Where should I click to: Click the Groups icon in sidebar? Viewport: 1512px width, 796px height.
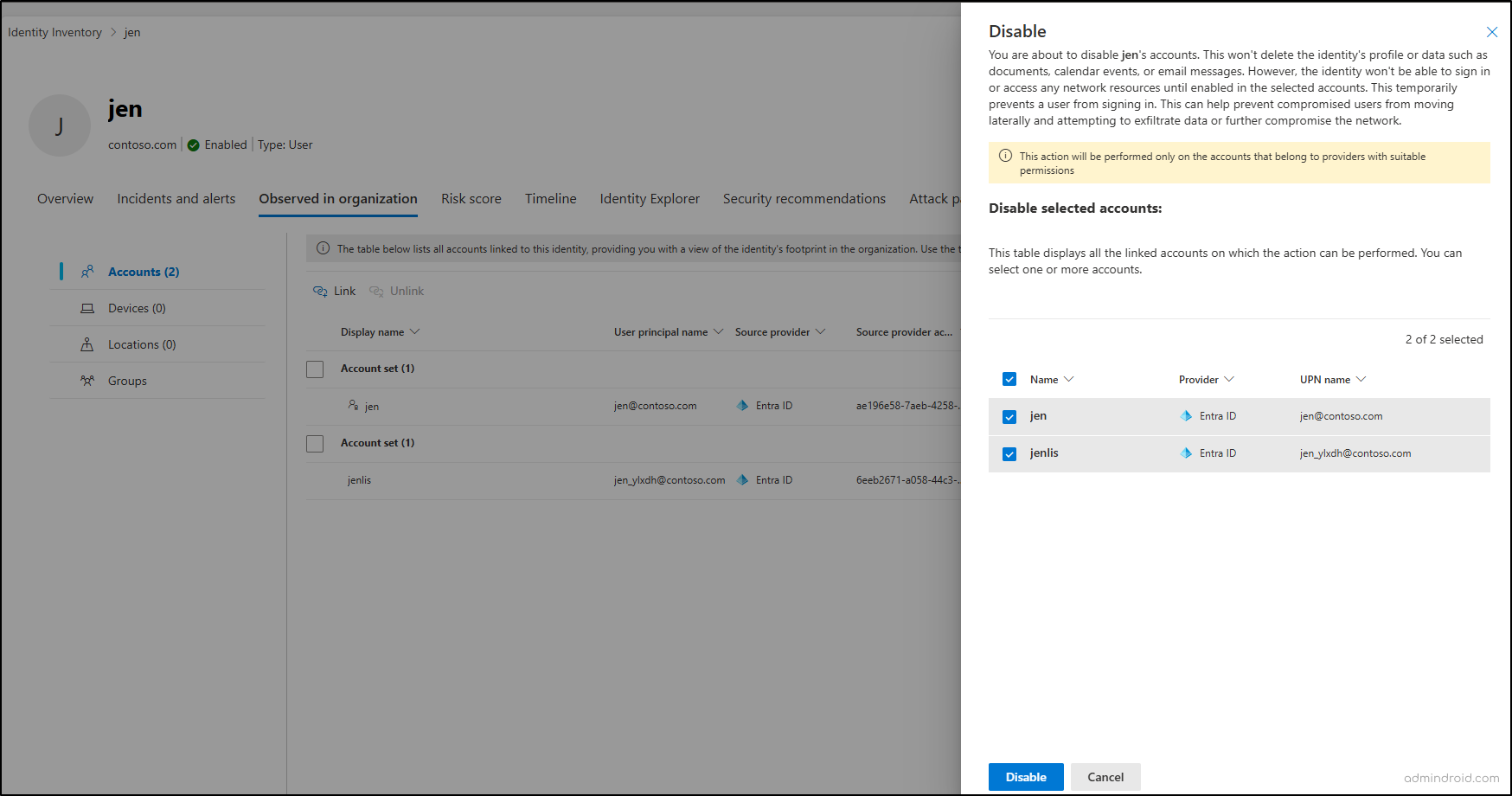[87, 381]
